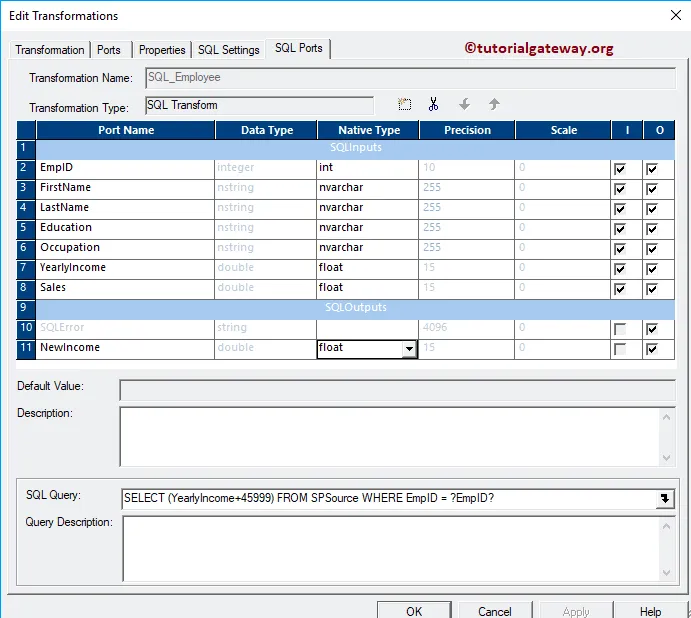
Task: Click Description box scroll down arrow
Action: pos(666,458)
